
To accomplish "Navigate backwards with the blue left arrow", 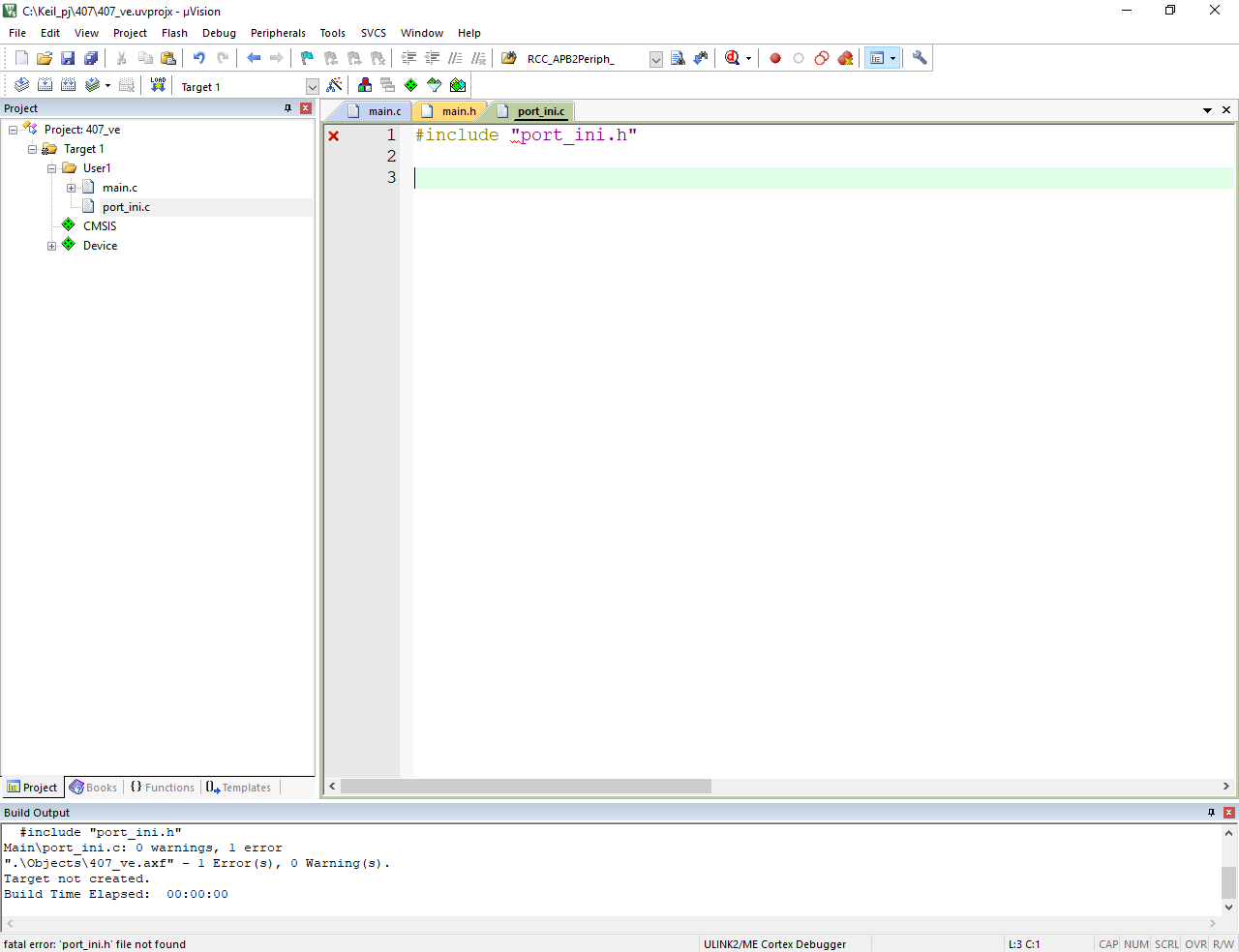I will pyautogui.click(x=254, y=58).
